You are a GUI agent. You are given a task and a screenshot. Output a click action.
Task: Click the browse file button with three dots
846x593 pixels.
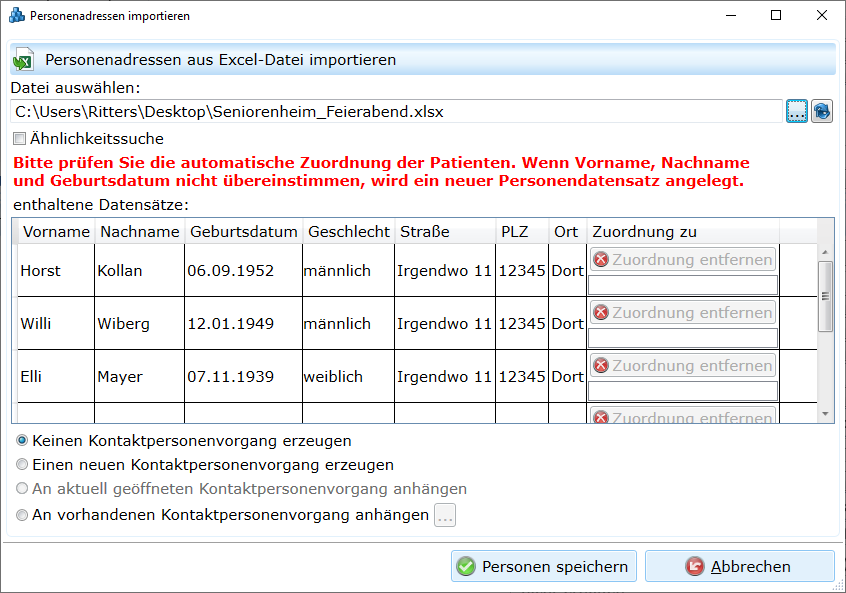tap(796, 111)
